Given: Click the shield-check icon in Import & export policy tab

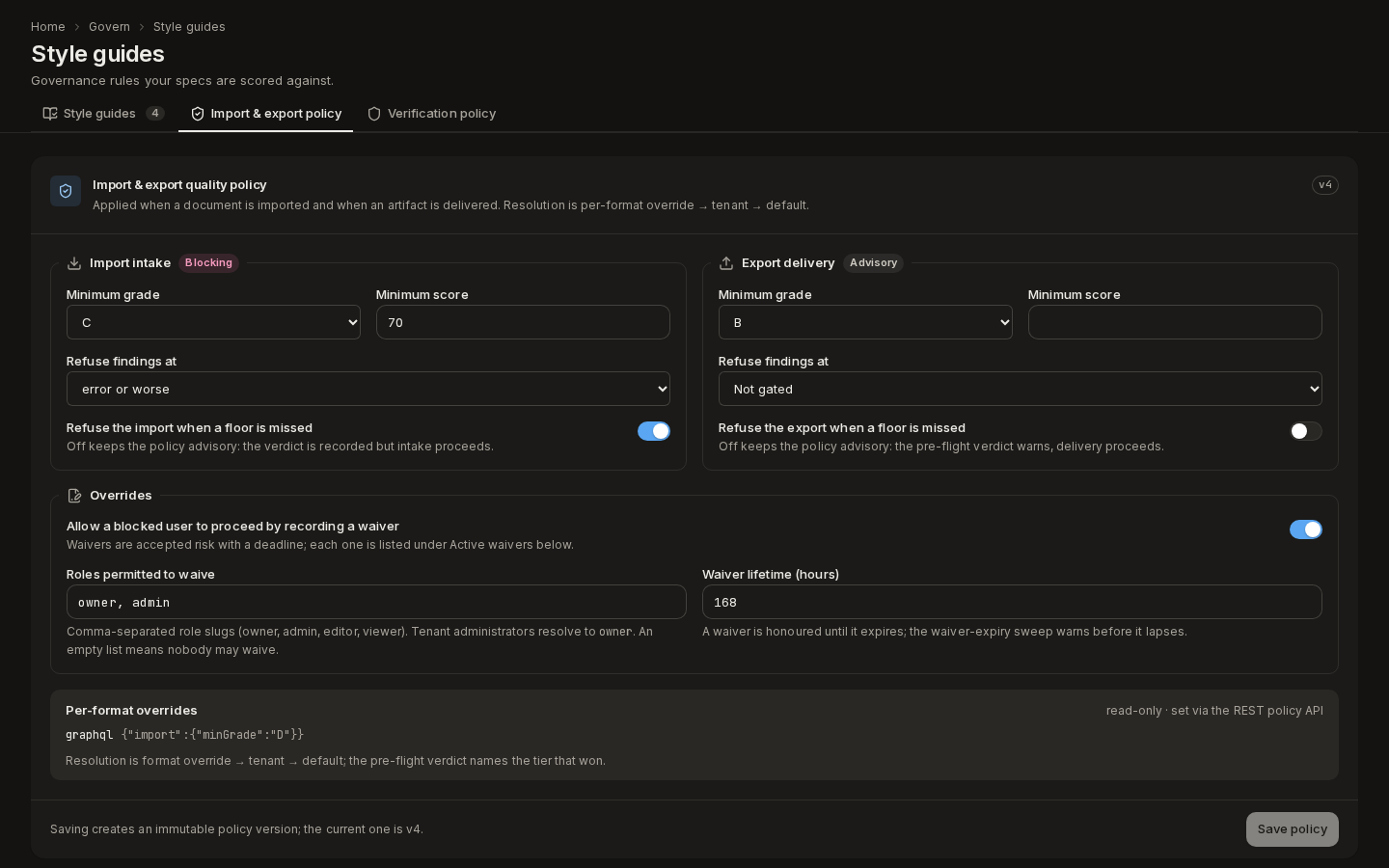Looking at the screenshot, I should pyautogui.click(x=198, y=114).
